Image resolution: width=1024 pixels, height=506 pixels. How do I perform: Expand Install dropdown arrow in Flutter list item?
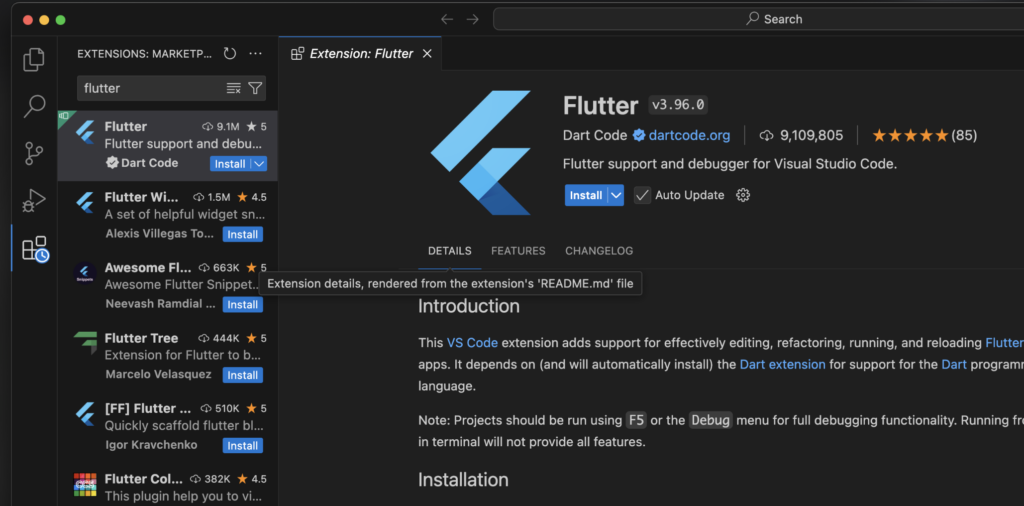click(259, 164)
